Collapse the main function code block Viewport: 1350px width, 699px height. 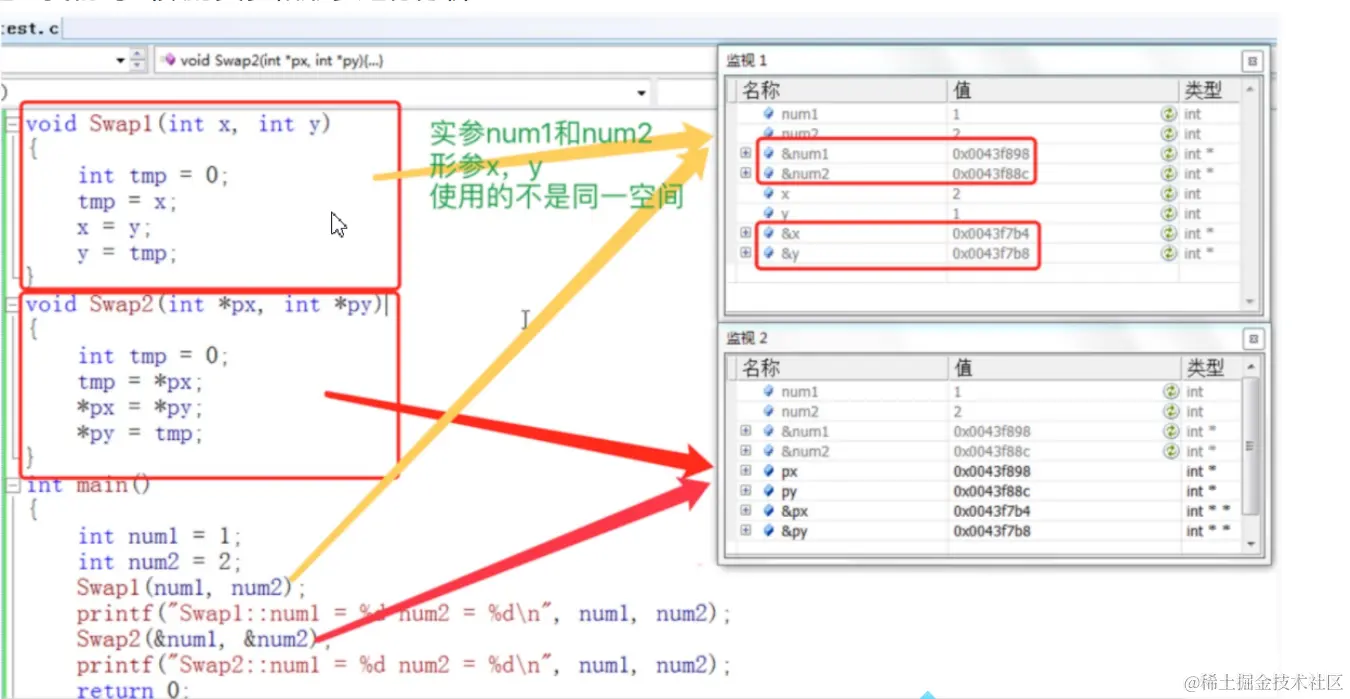click(x=12, y=485)
